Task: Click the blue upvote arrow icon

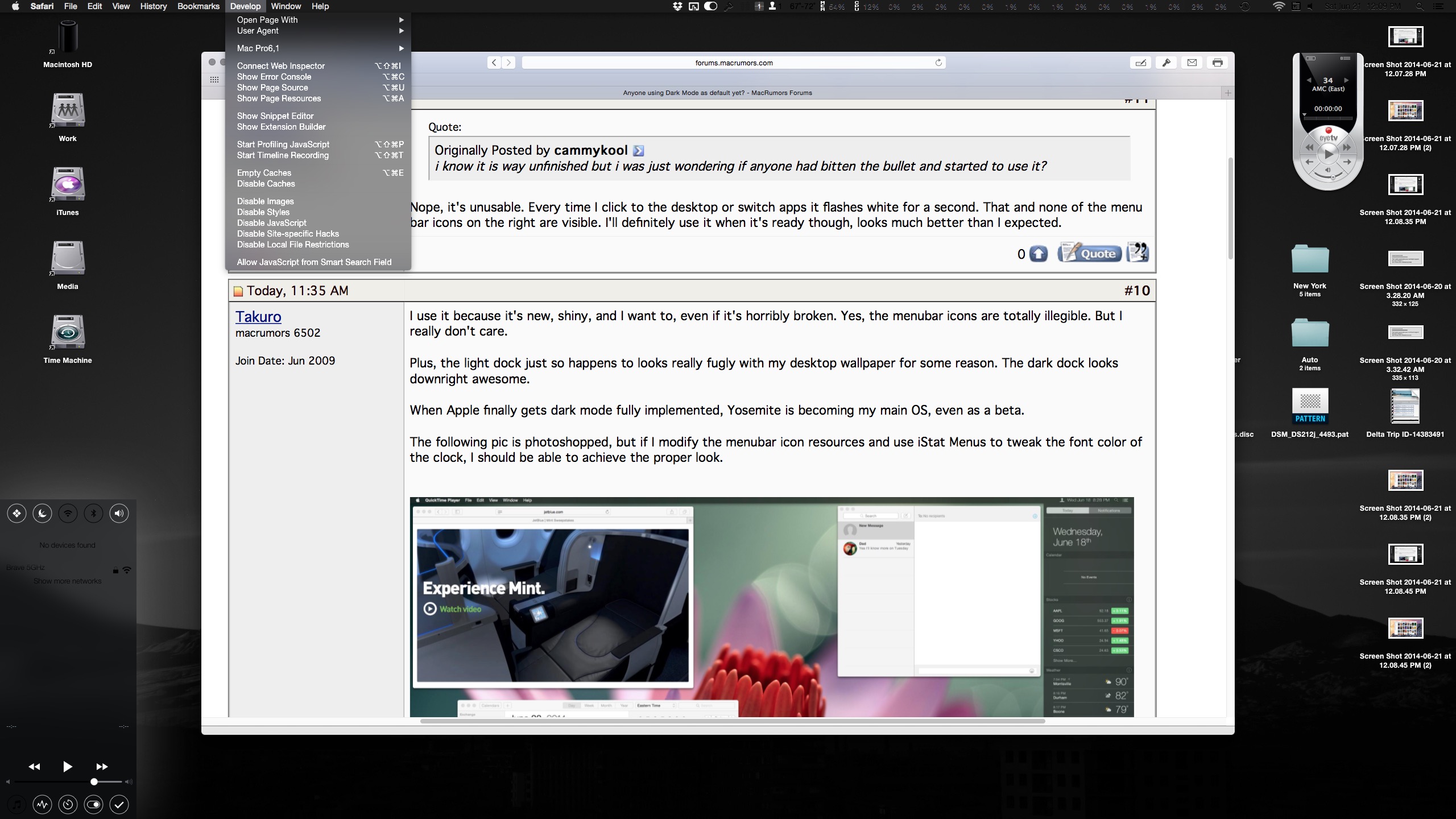Action: coord(1039,254)
